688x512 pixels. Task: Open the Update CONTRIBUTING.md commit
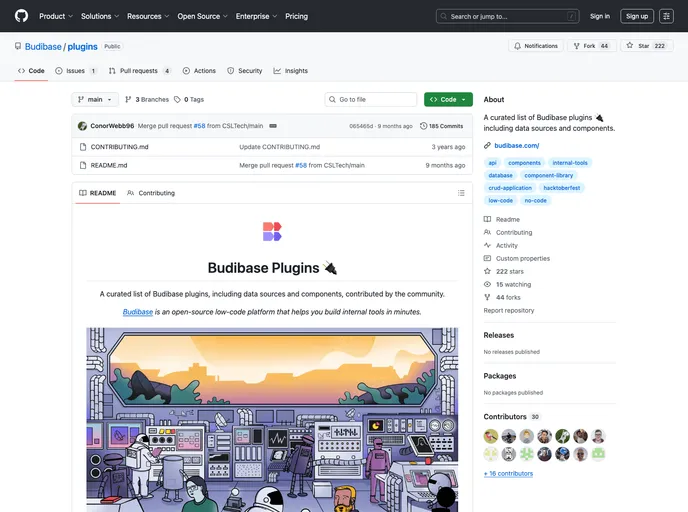pyautogui.click(x=280, y=147)
